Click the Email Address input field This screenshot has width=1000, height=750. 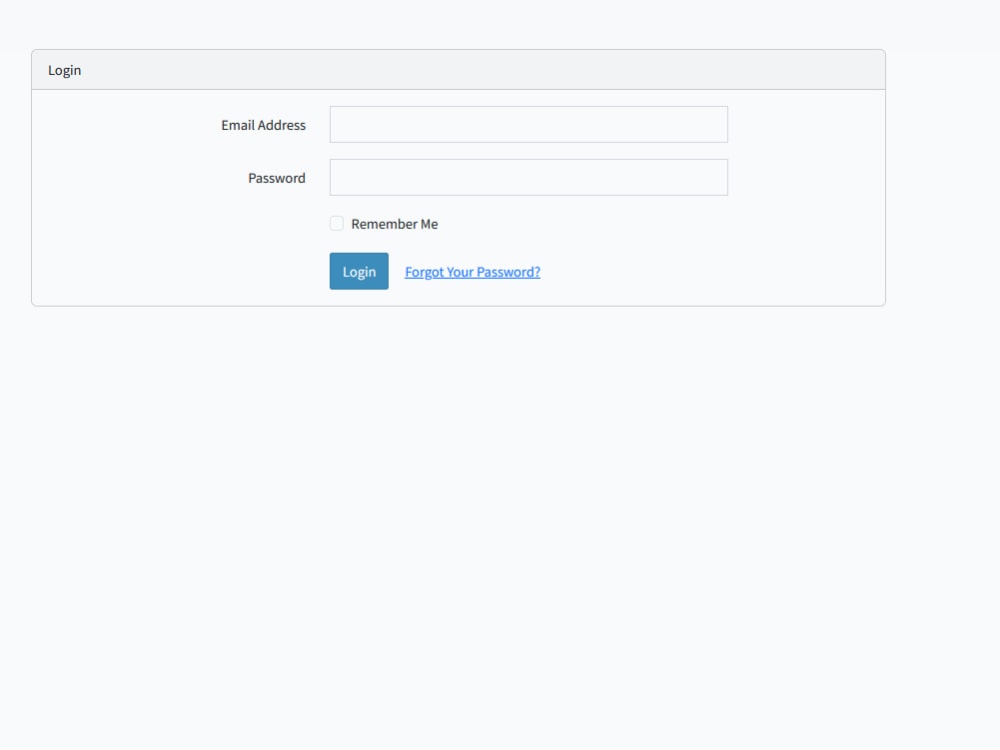coord(528,124)
